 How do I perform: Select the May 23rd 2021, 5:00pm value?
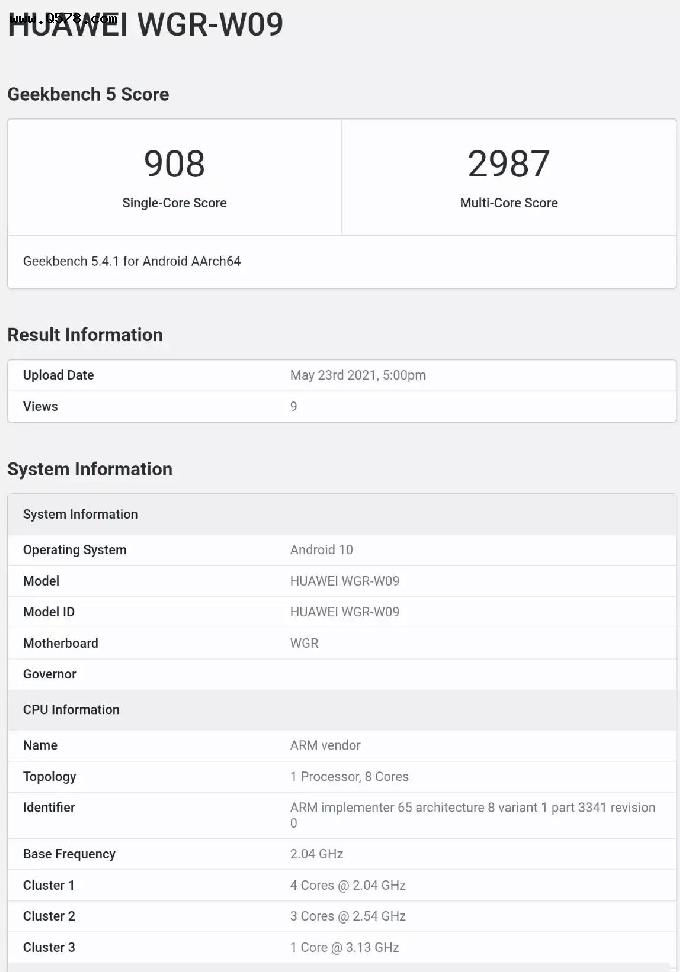[358, 375]
